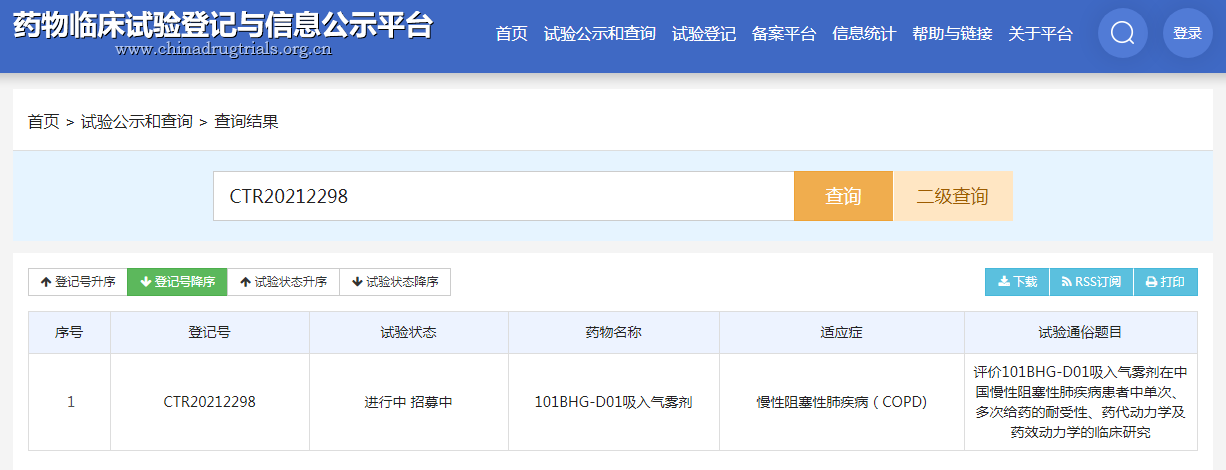Open the 试验公示和查询 menu

point(600,34)
